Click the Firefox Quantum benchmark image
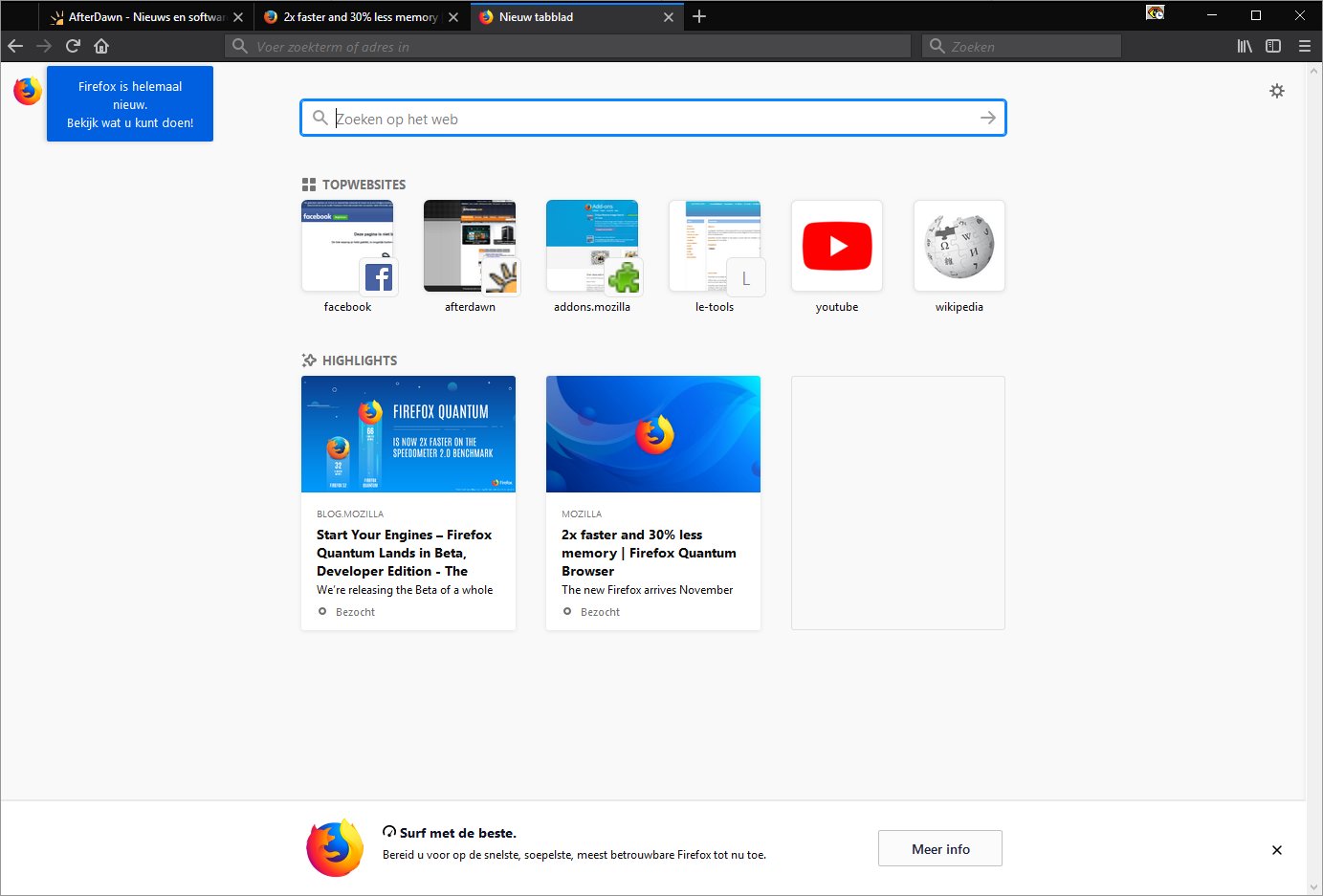The image size is (1323, 896). pos(408,434)
